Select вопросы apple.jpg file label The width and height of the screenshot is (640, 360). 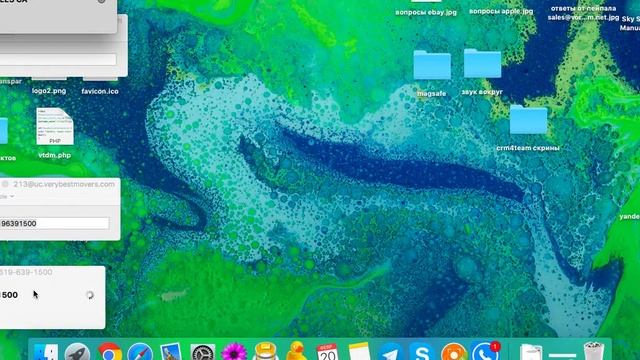coord(501,11)
